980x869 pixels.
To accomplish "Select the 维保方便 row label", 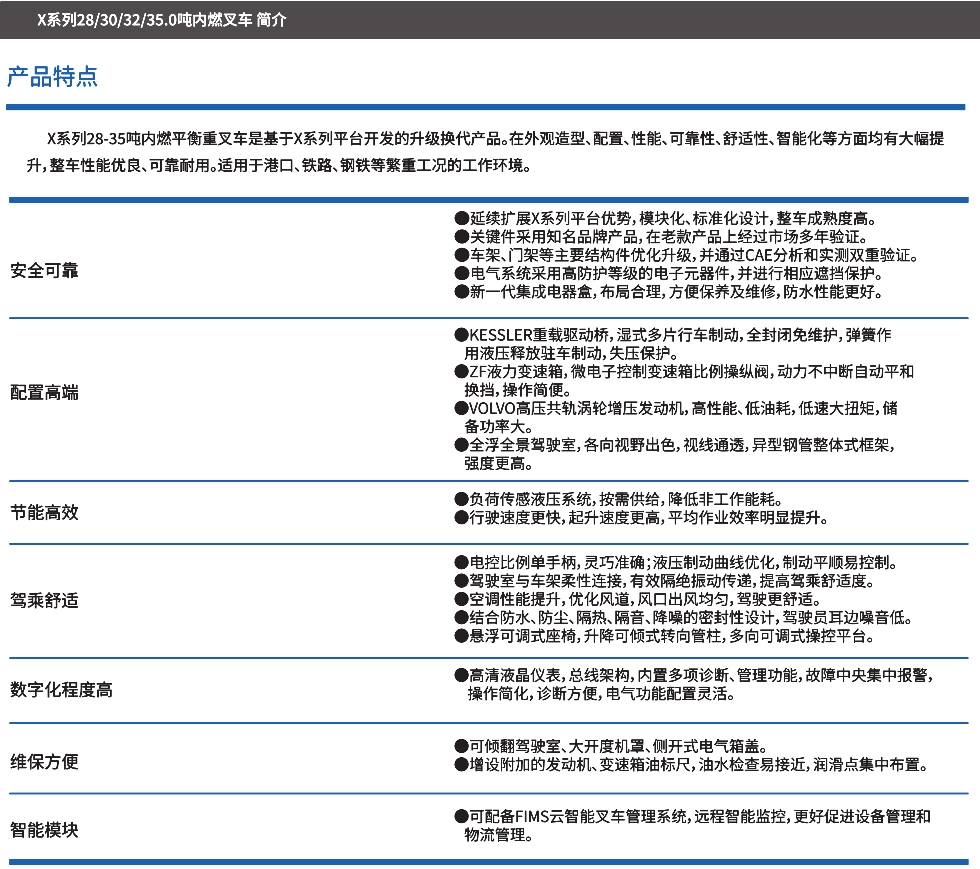I will [44, 762].
